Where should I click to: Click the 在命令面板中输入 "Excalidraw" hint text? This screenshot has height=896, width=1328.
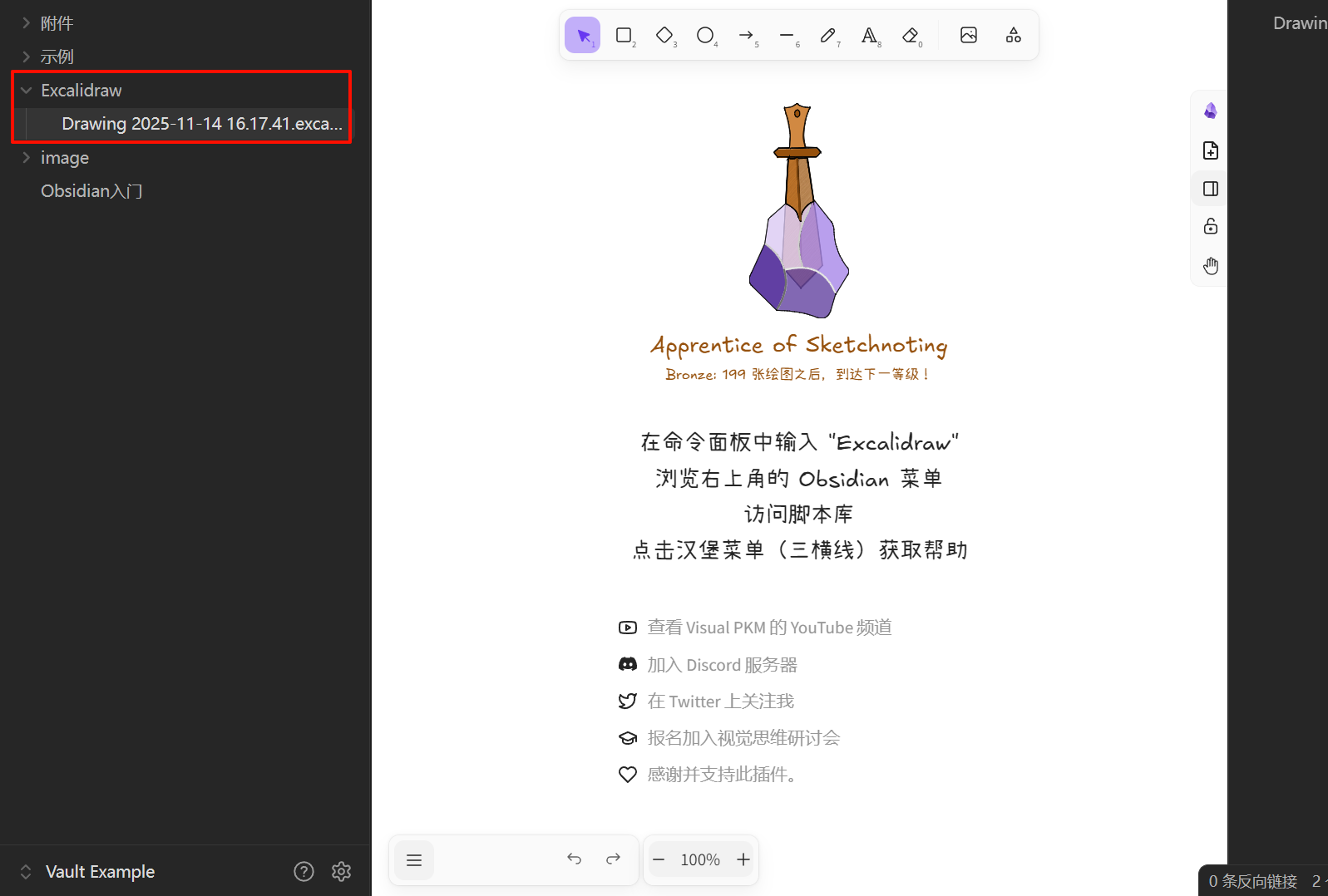coord(799,442)
